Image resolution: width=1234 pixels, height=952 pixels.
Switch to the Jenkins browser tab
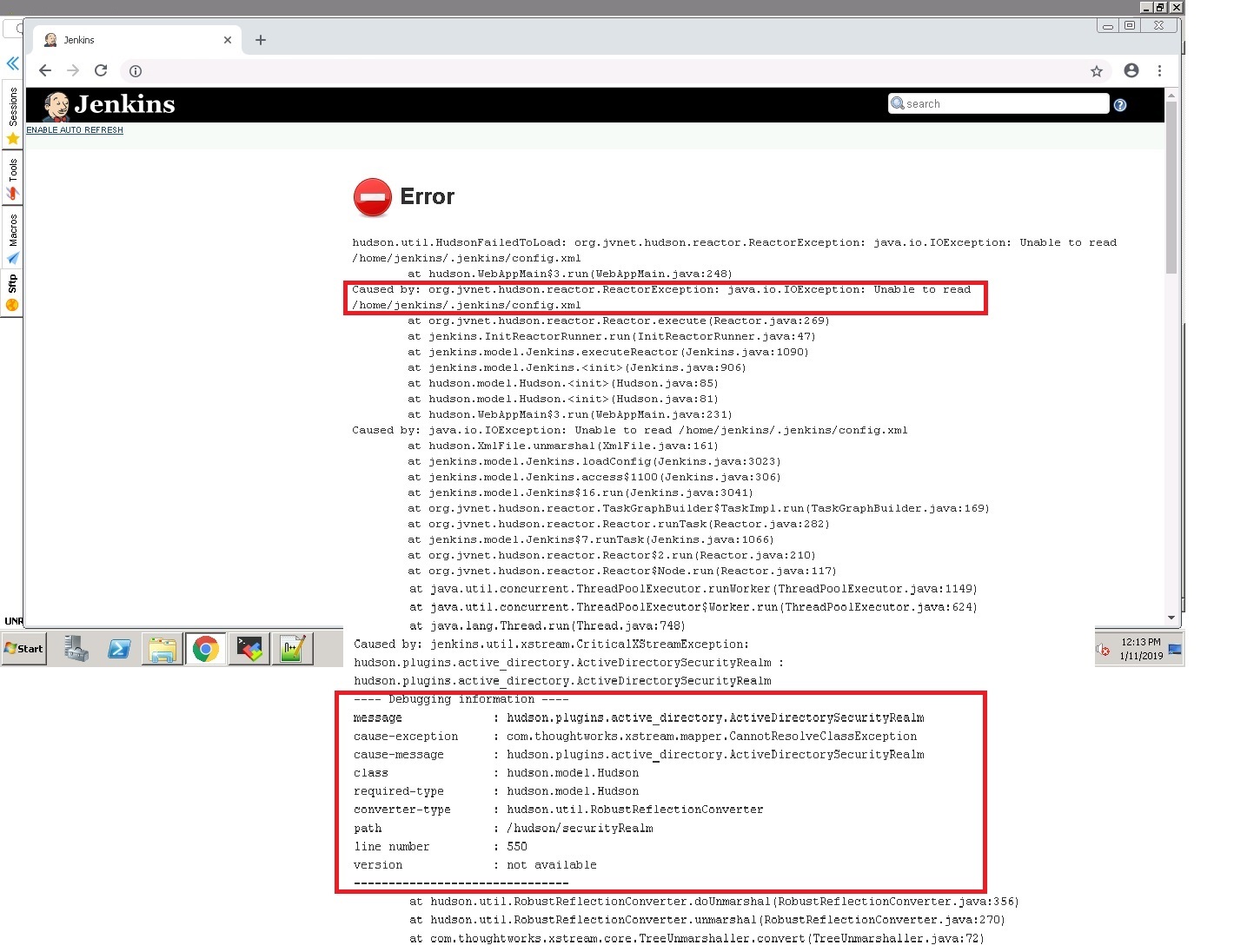pyautogui.click(x=136, y=40)
